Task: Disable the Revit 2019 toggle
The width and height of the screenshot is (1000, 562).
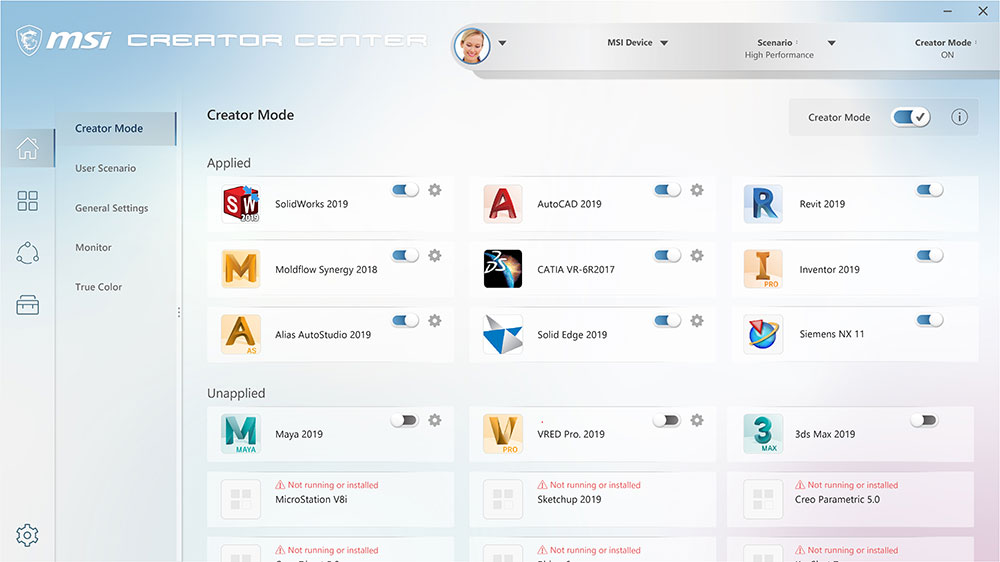Action: [x=929, y=190]
